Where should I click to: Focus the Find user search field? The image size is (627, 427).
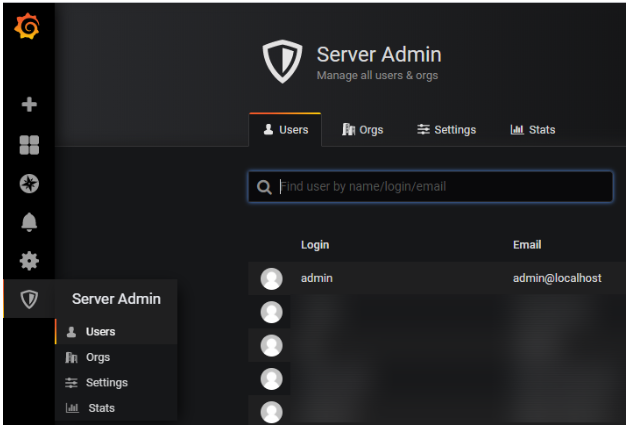tap(431, 187)
